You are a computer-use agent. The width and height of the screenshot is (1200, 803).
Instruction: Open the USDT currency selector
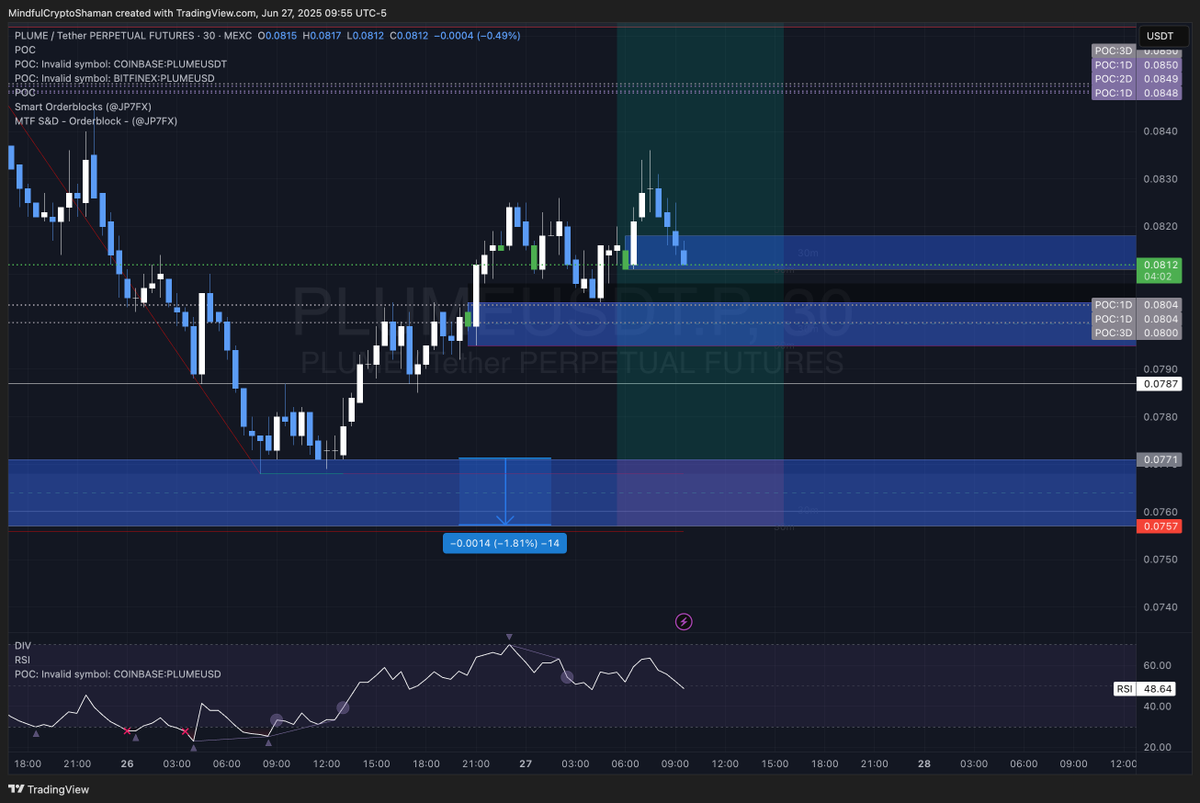pos(1160,35)
